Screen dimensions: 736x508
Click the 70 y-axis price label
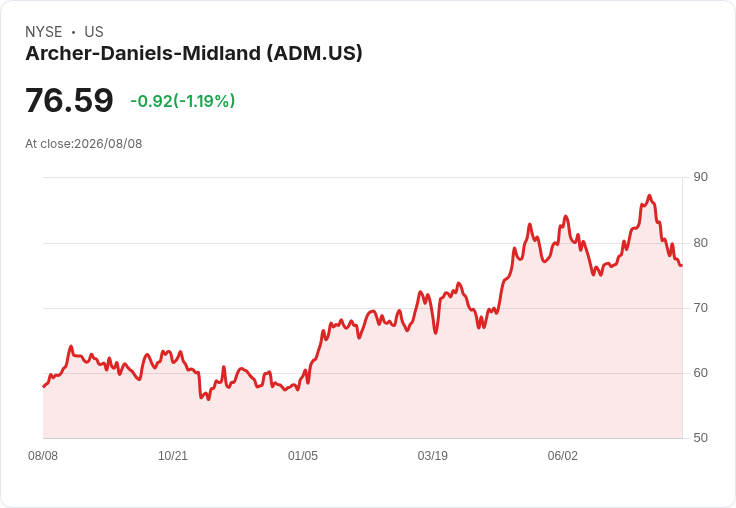click(700, 308)
